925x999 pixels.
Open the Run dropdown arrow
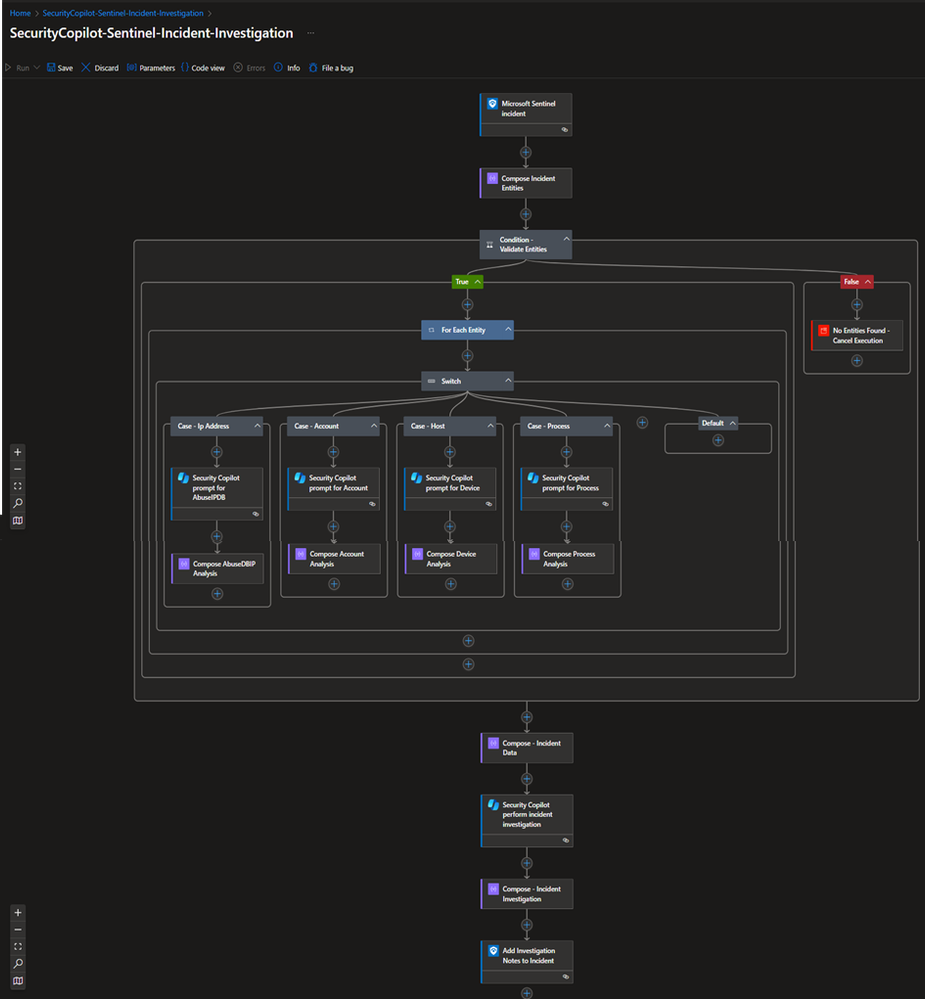pos(37,68)
